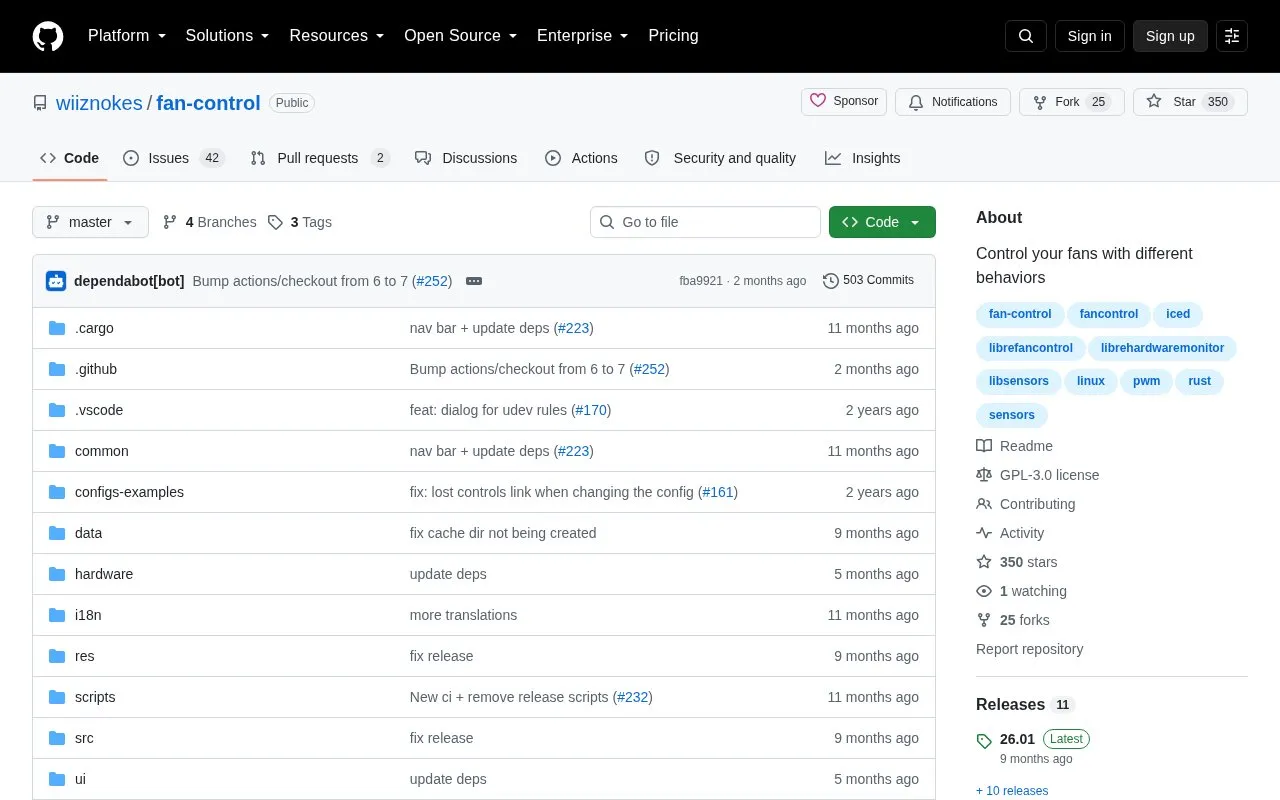The image size is (1280, 800).
Task: Click the release tag icon beside 26.01
Action: coord(984,741)
